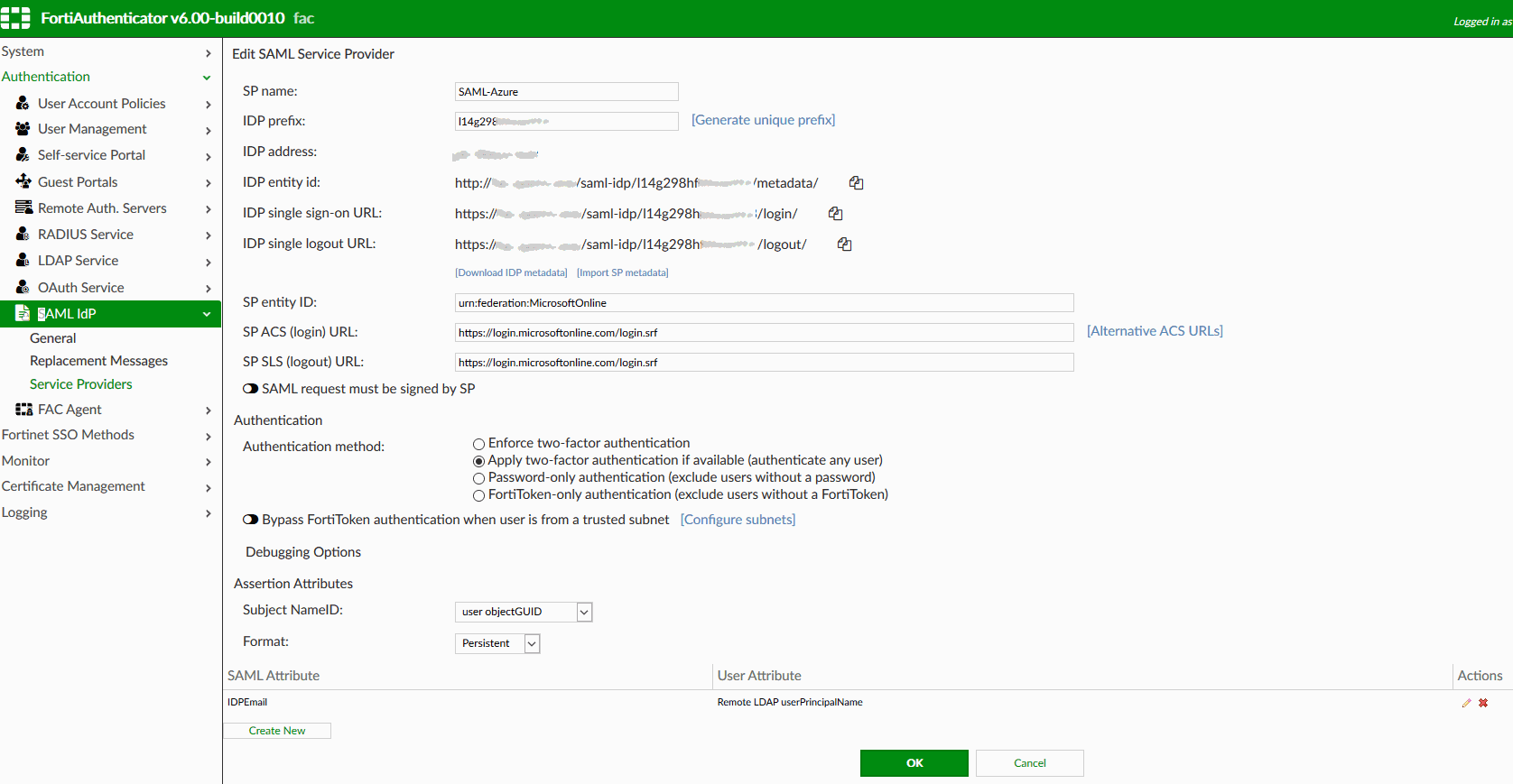Click the Cancel button

click(1030, 763)
